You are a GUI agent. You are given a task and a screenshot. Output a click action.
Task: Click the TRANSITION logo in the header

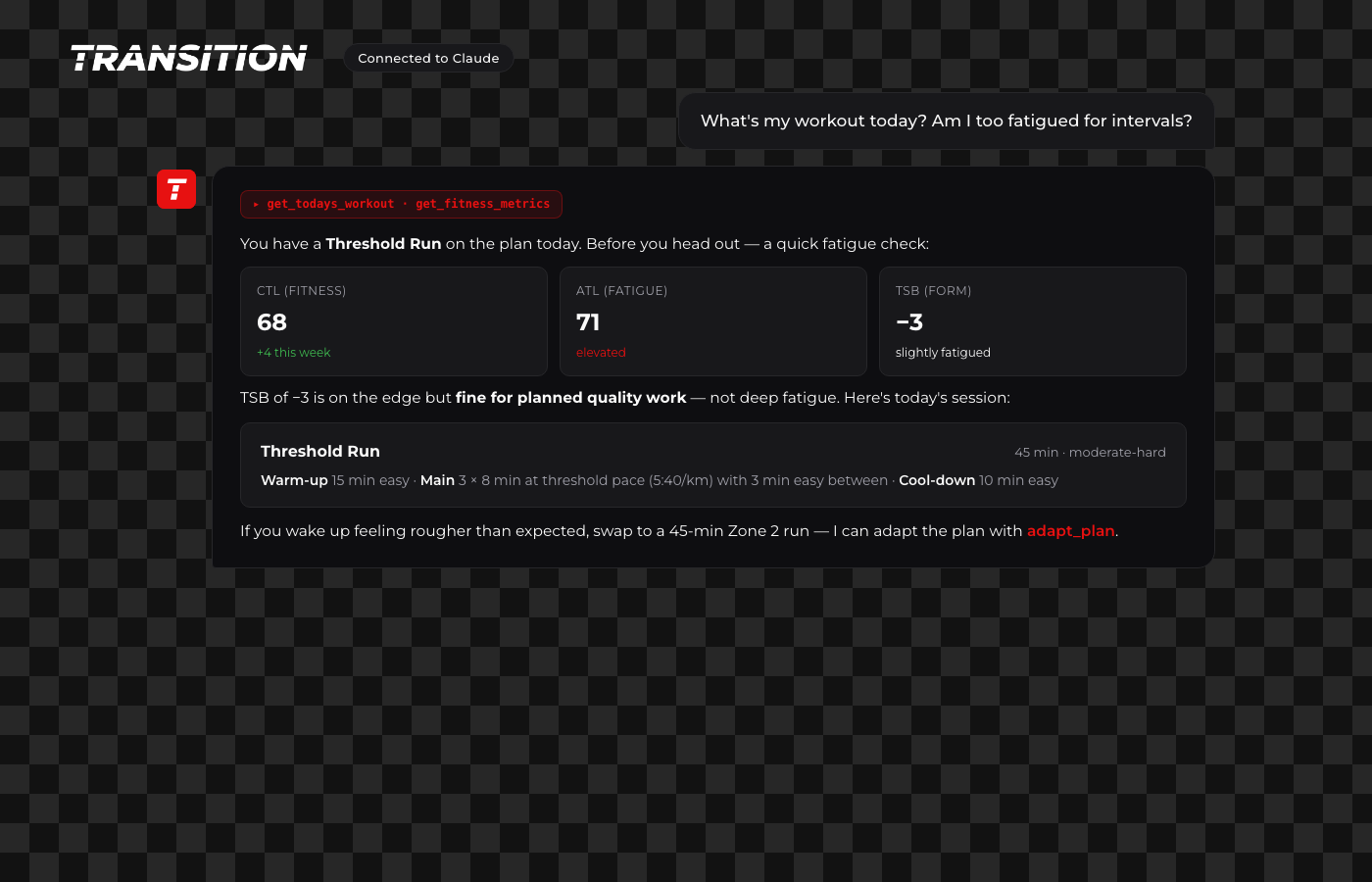pos(189,59)
